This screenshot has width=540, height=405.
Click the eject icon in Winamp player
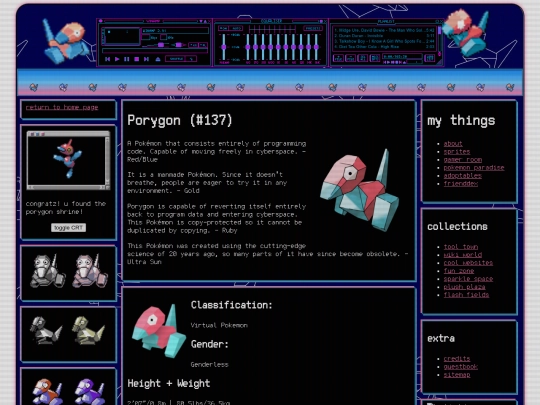[158, 59]
